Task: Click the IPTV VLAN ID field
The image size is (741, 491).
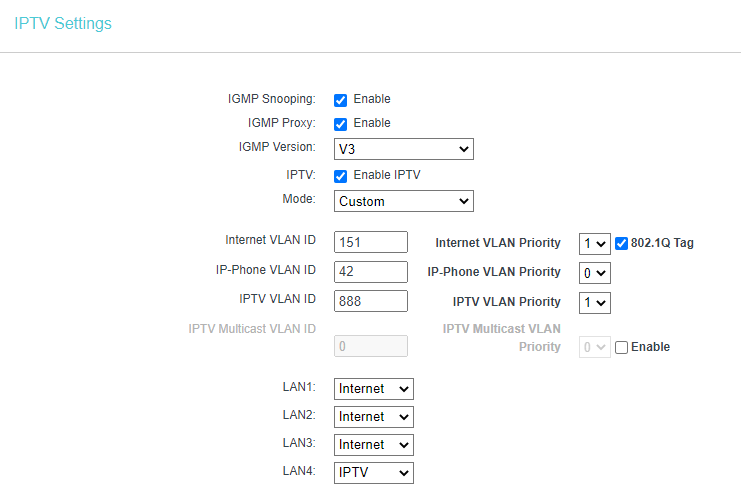Action: click(370, 301)
